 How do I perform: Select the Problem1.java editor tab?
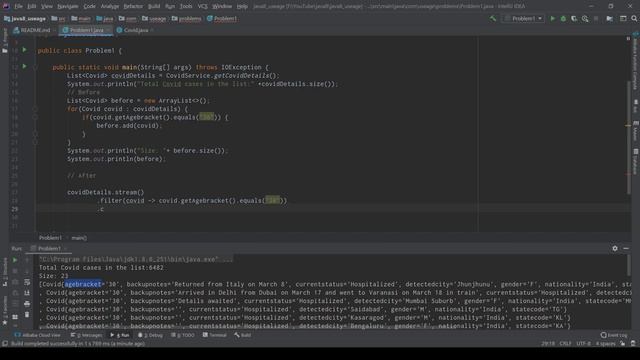[x=86, y=30]
